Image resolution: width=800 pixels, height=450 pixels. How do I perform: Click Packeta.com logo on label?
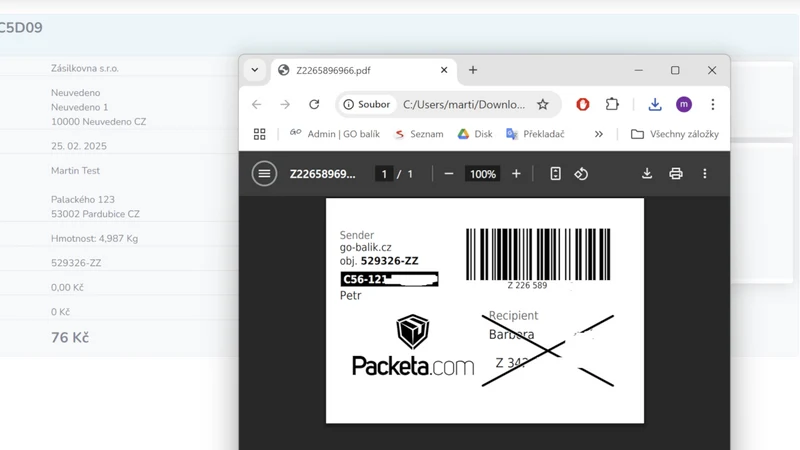413,345
